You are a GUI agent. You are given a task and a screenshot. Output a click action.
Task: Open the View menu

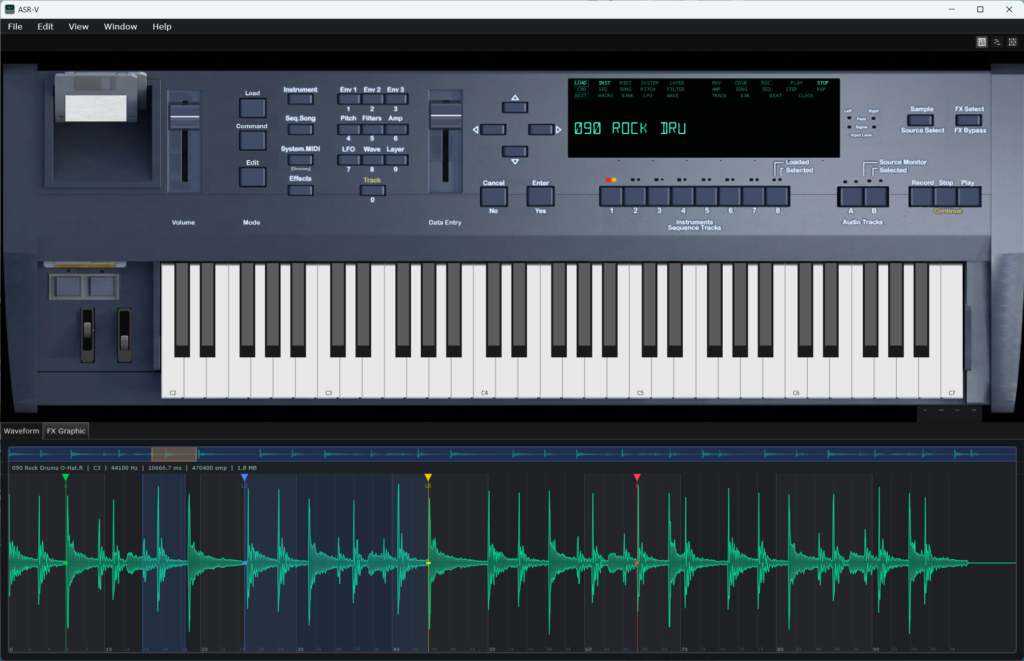tap(78, 27)
